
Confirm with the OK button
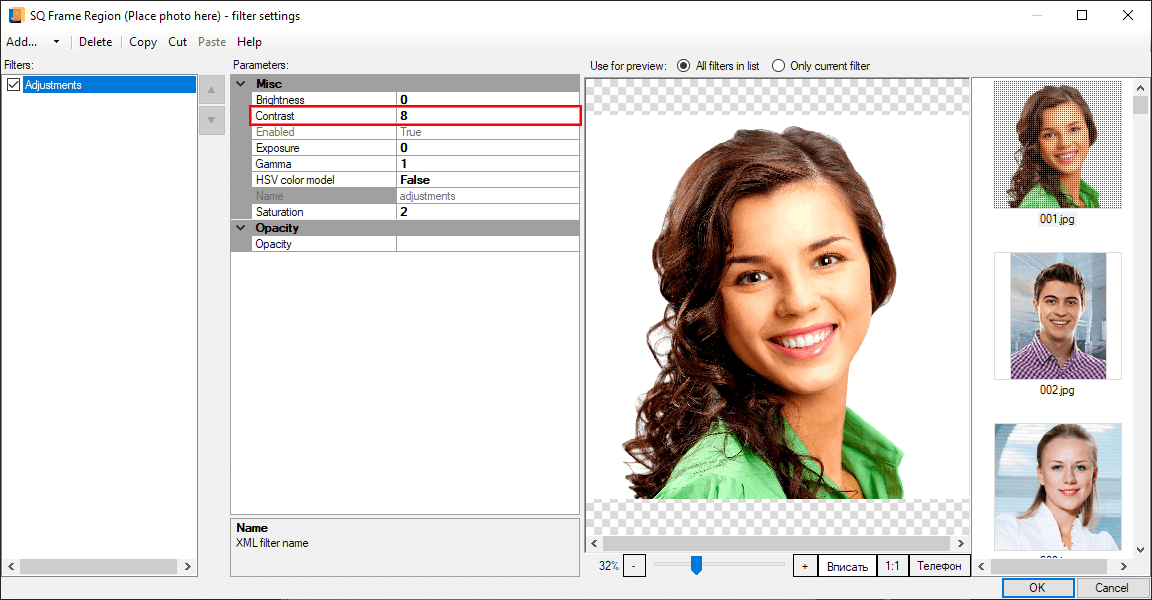[x=1037, y=588]
